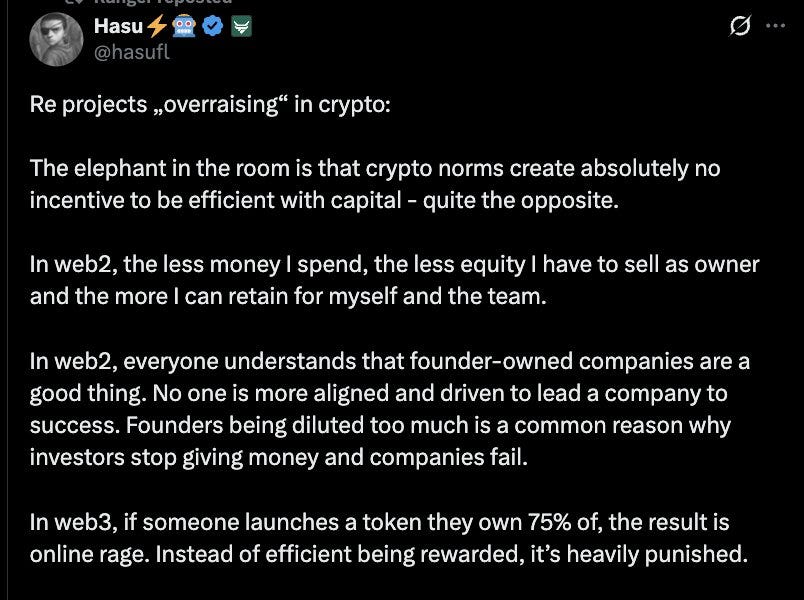The height and width of the screenshot is (600, 804).
Task: Click the 'elephant in the room' paragraph
Action: pos(375,183)
